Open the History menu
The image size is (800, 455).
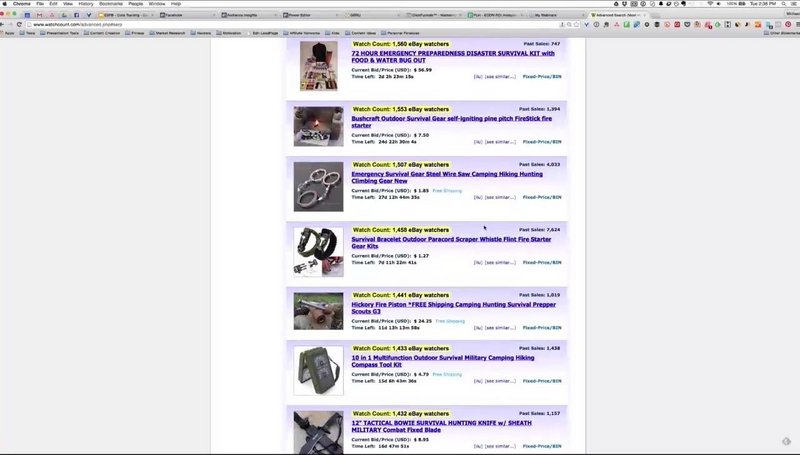[x=86, y=4]
